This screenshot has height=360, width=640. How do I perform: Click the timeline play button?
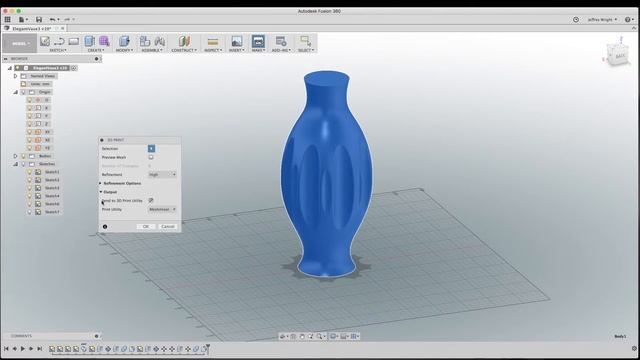[x=23, y=349]
